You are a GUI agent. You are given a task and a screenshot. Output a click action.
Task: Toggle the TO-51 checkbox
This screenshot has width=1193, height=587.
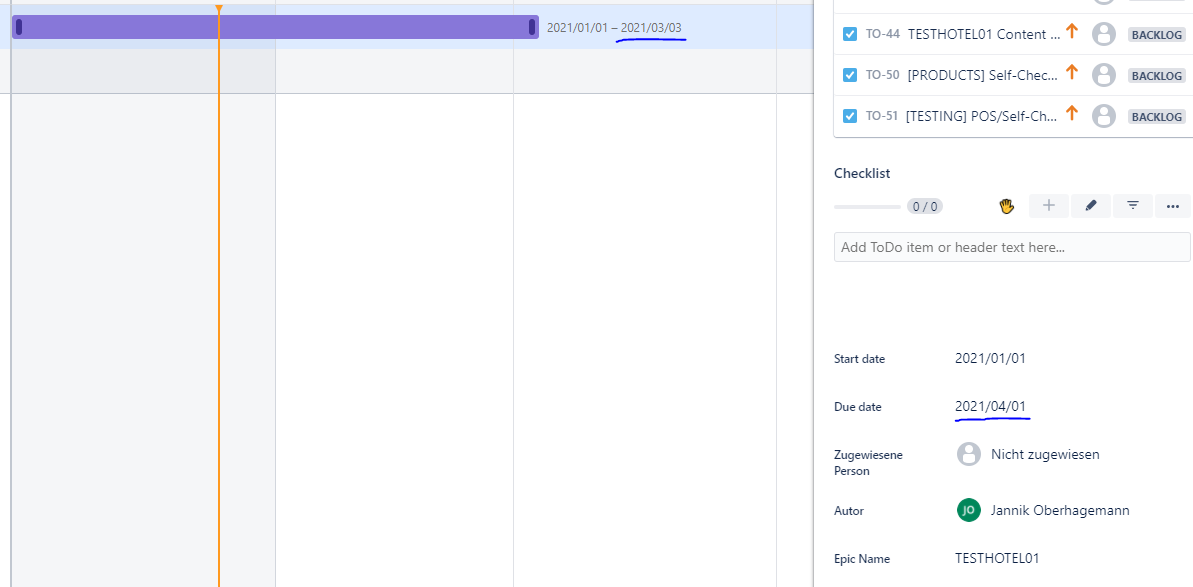(x=851, y=116)
